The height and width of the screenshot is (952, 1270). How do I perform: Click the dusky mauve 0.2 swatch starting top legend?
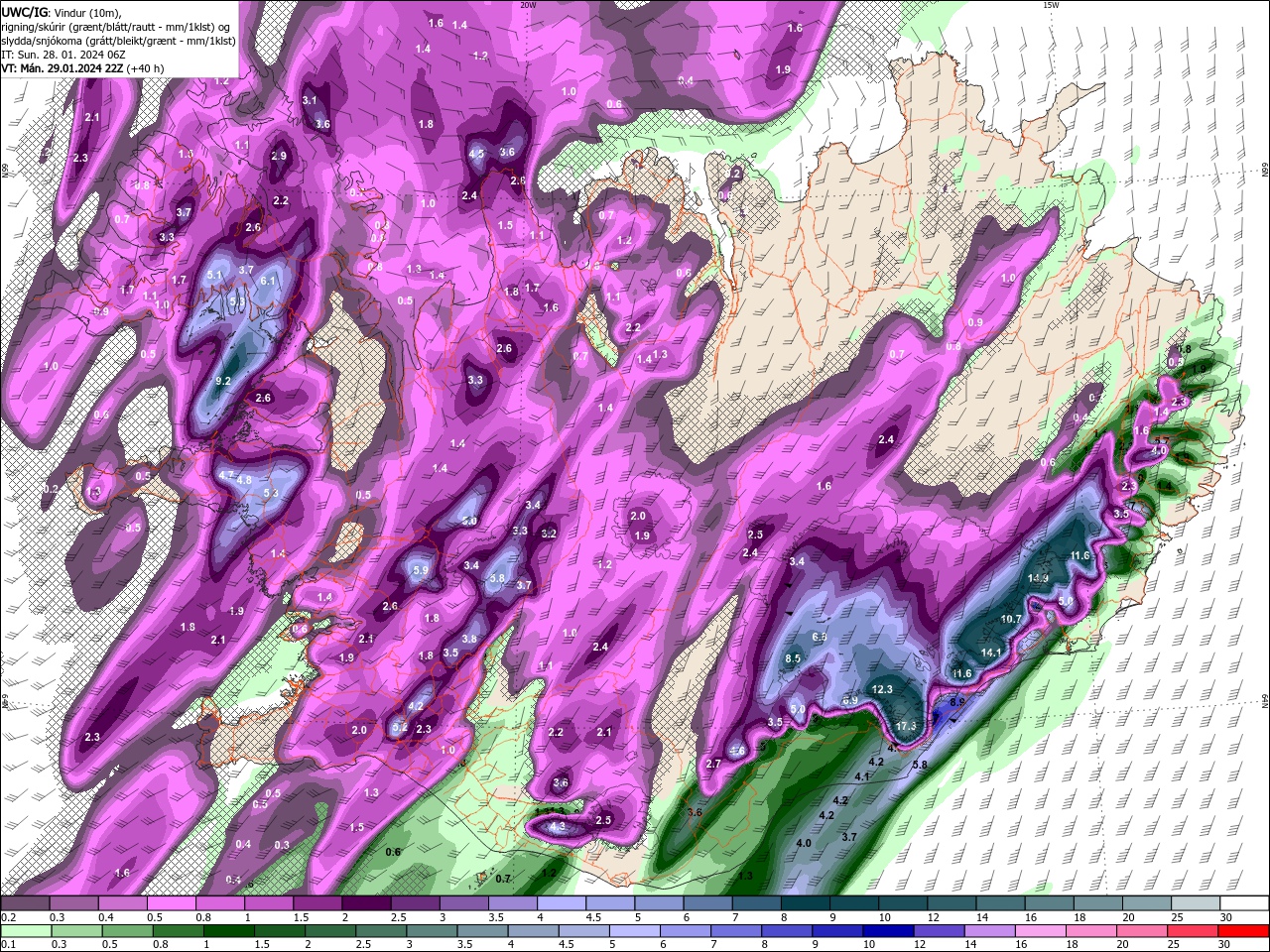(x=25, y=903)
